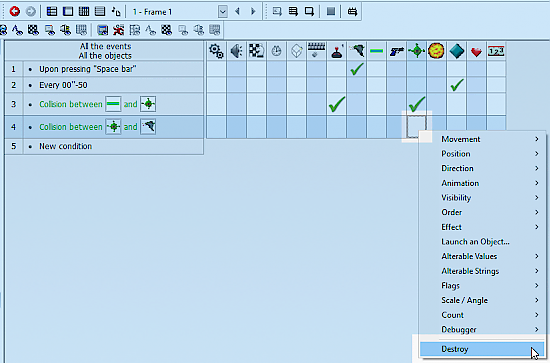This screenshot has width=550, height=363.
Task: Select the Timer clock column icon
Action: 276,51
